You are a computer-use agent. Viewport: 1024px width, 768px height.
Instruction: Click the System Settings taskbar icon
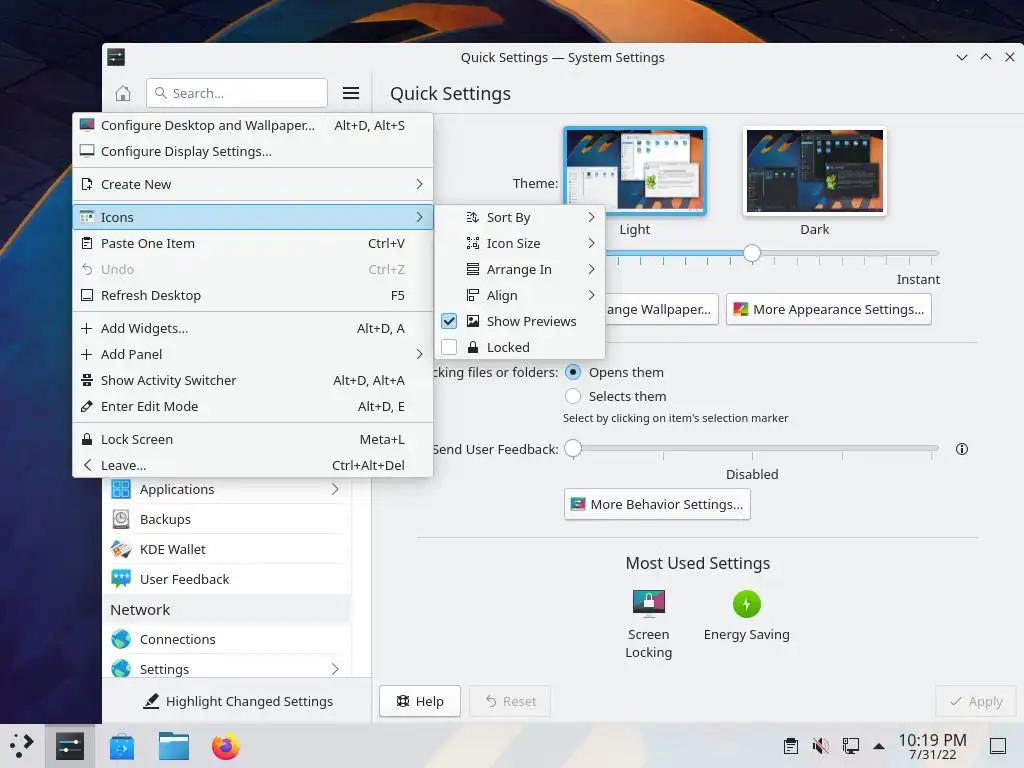(x=70, y=746)
